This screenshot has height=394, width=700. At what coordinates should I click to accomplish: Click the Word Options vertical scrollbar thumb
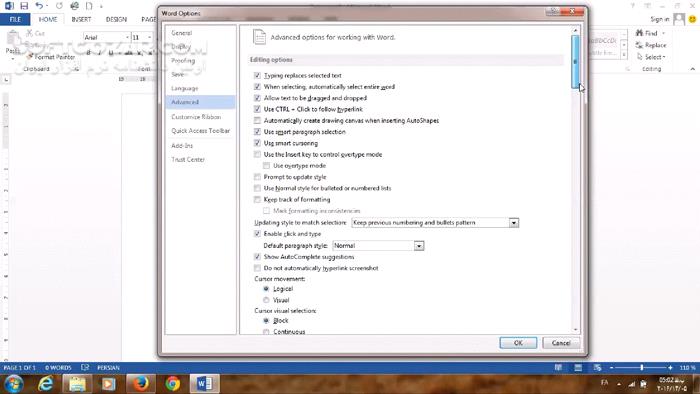[x=575, y=62]
